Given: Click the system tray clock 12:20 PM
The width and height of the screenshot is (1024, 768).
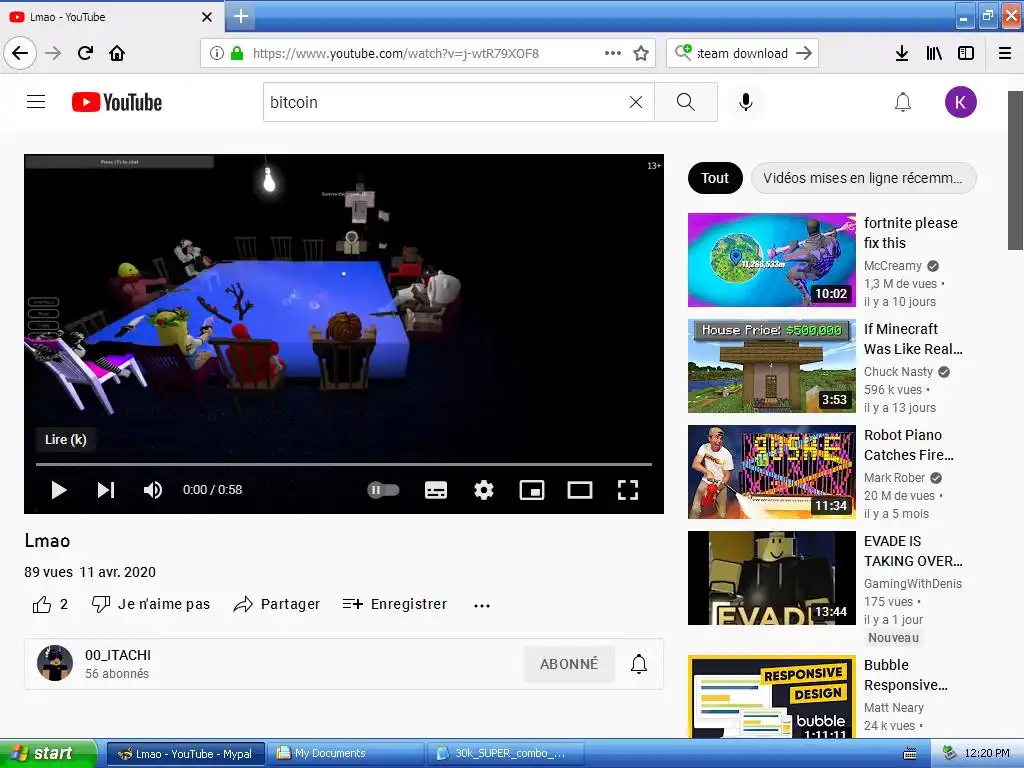Looking at the screenshot, I should coord(987,754).
